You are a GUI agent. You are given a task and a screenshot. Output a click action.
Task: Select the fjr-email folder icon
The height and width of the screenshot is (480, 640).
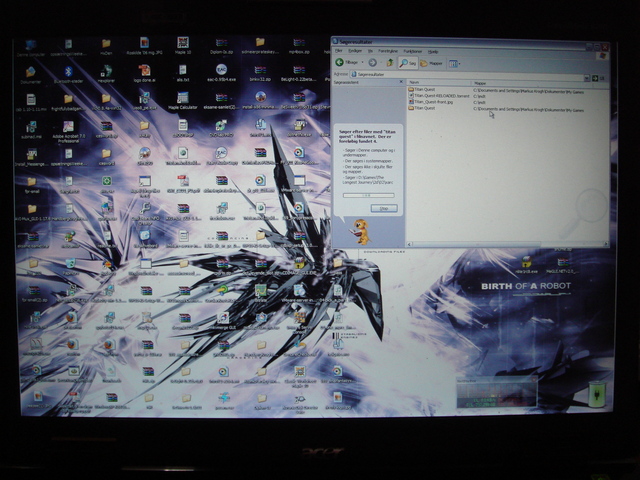31,185
